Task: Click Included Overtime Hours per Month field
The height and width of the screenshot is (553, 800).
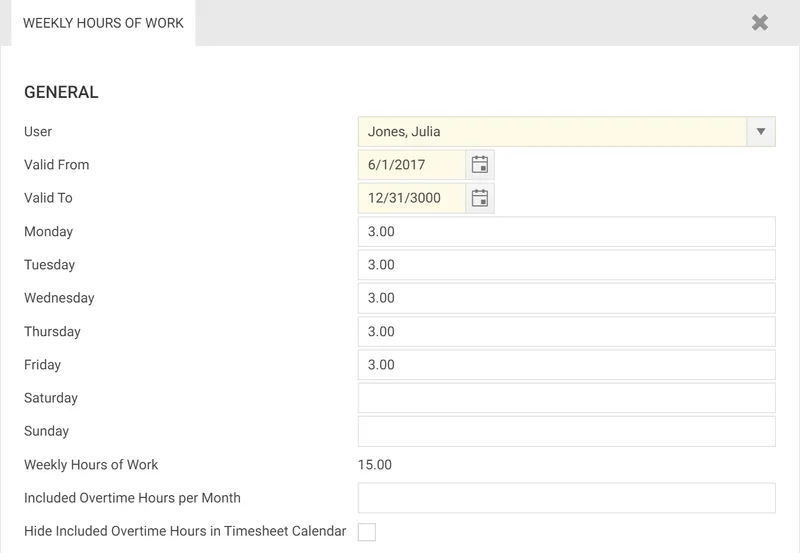Action: [566, 498]
